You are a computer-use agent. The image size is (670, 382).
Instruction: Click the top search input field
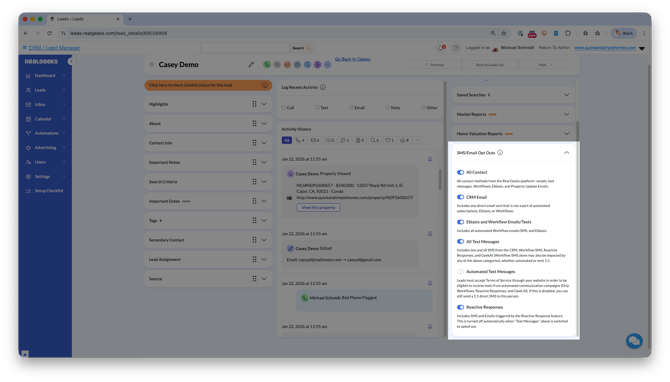pos(245,48)
